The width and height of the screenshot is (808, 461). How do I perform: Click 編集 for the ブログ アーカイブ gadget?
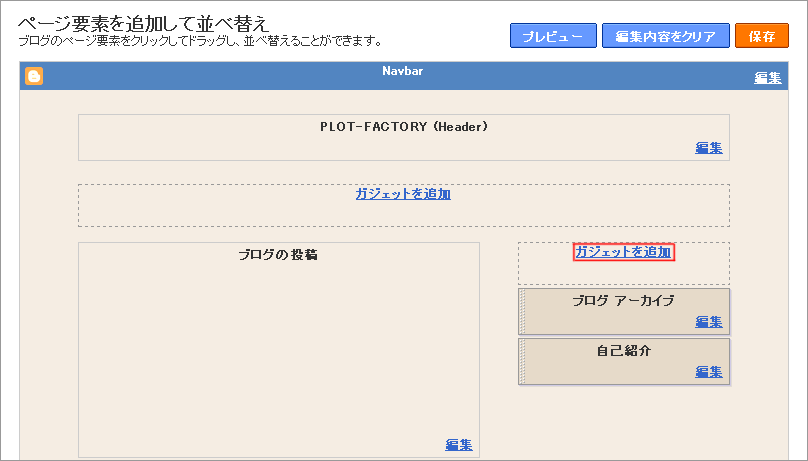709,322
